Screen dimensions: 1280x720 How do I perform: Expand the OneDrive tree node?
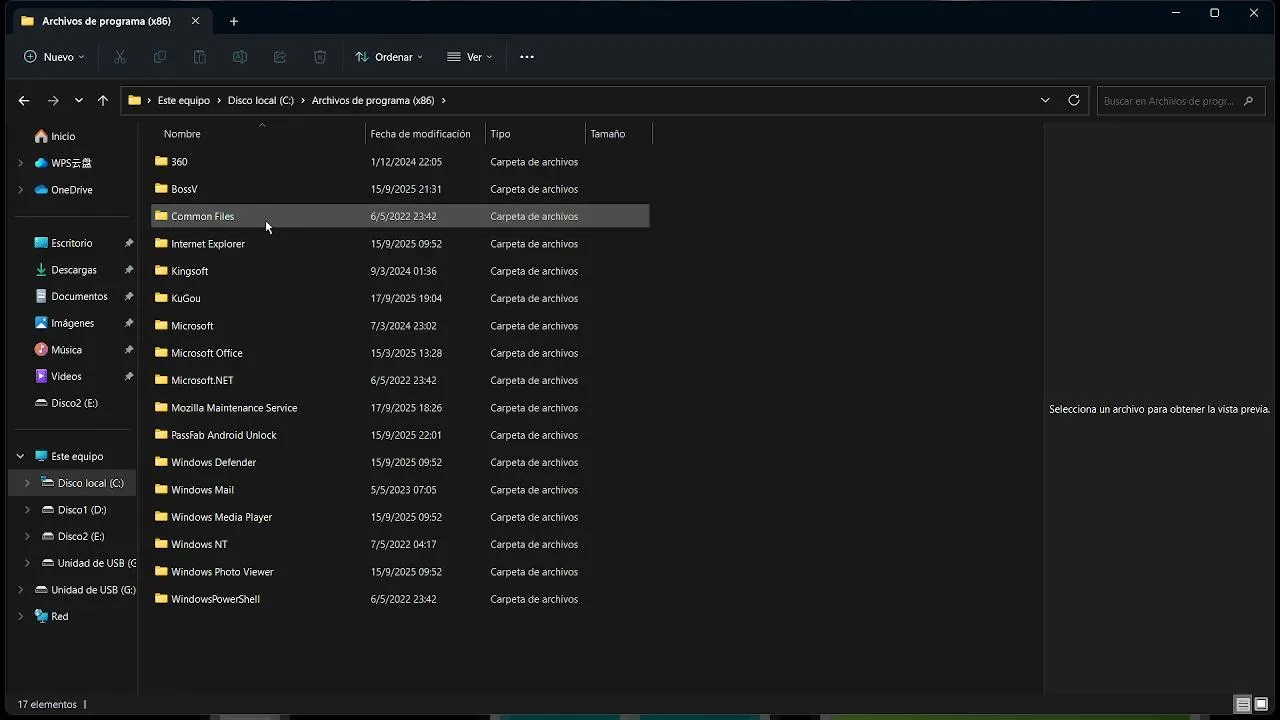pyautogui.click(x=20, y=190)
